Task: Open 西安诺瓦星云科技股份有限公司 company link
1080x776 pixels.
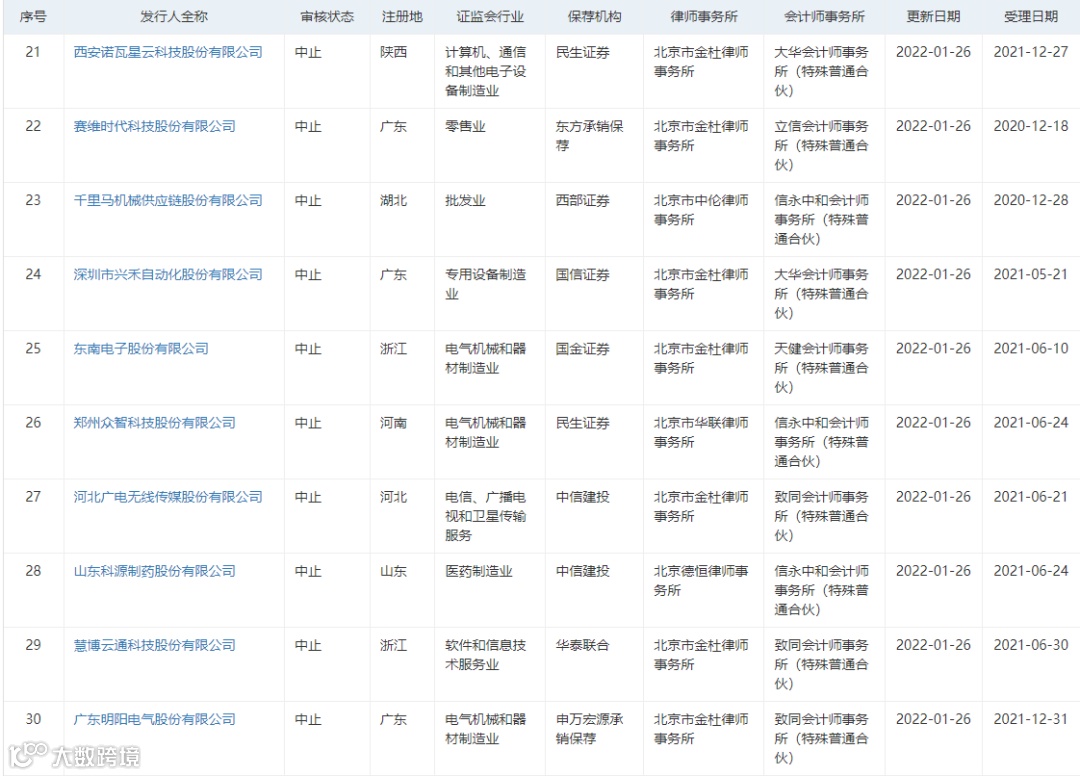Action: [x=168, y=52]
